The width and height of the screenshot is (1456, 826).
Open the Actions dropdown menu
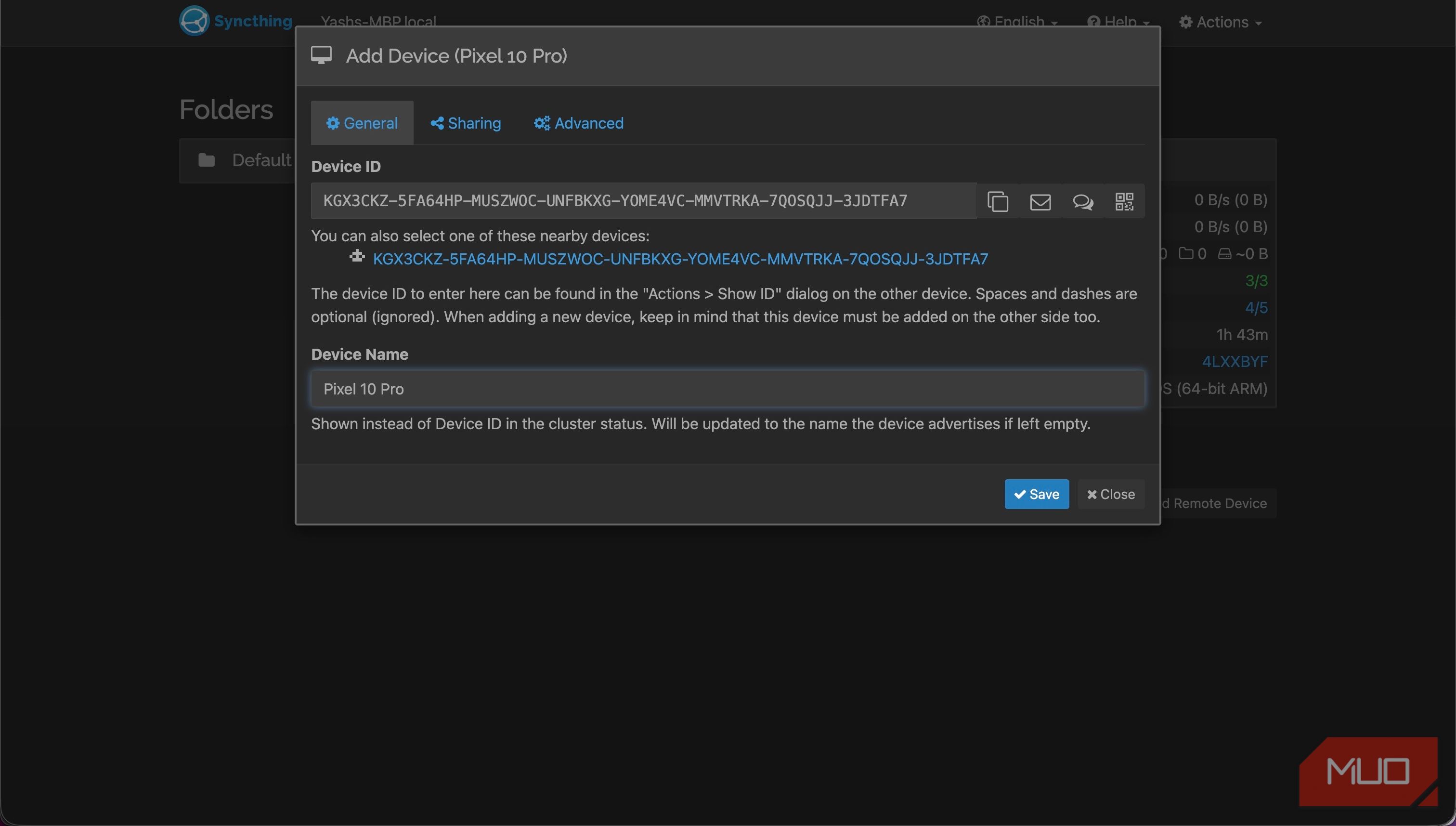pos(1221,23)
